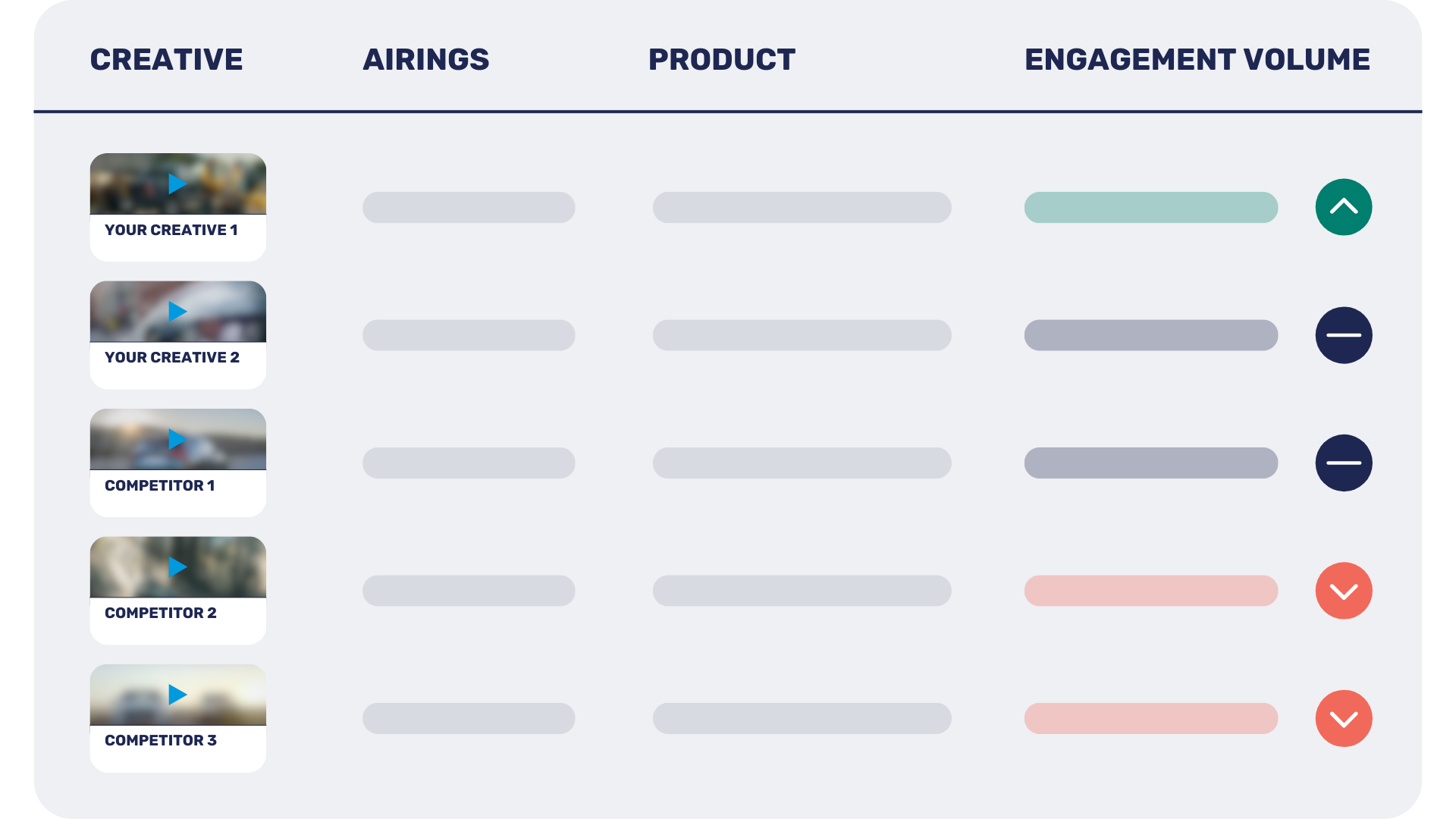The height and width of the screenshot is (819, 1456).
Task: Click Your Creative 2 neutral dash icon
Action: (x=1344, y=335)
